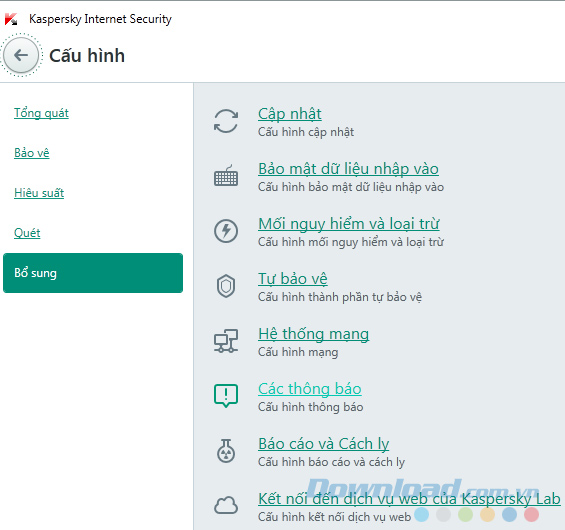Click the lightning bolt threats icon
This screenshot has width=565, height=530.
pos(226,231)
